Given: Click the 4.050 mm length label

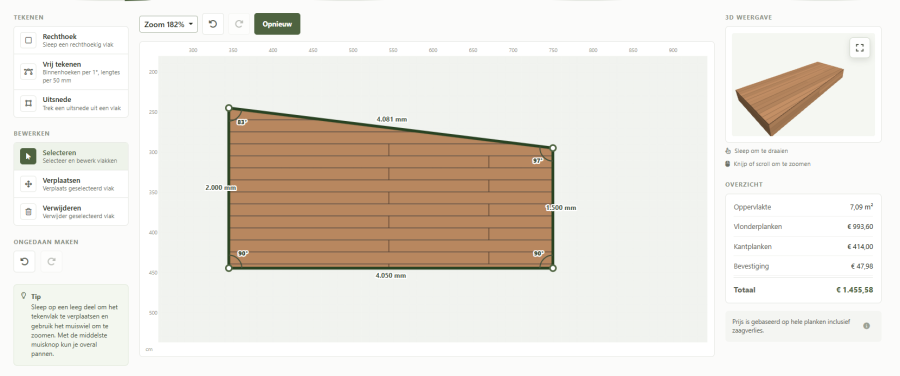Looking at the screenshot, I should (391, 276).
